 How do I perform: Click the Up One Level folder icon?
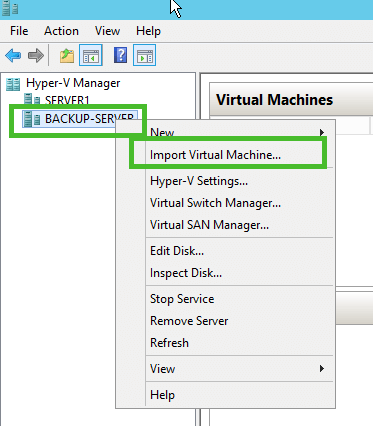click(67, 55)
